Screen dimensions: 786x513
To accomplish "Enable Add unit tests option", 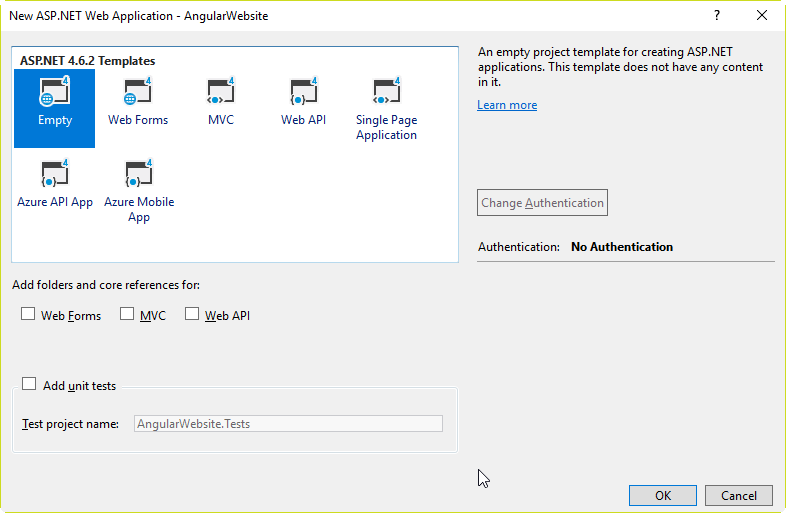I will [x=29, y=385].
